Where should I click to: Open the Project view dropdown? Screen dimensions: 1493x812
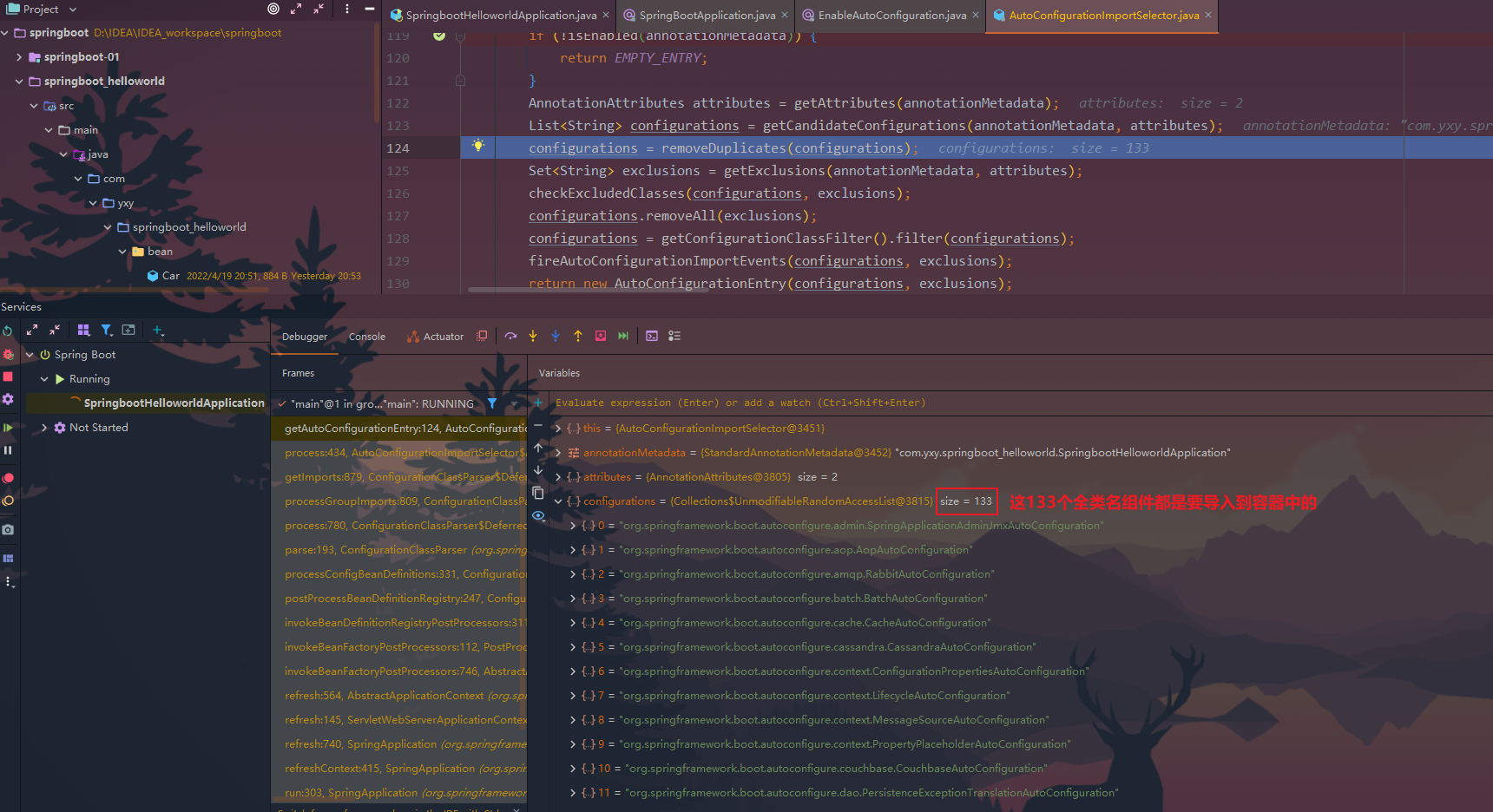pyautogui.click(x=73, y=10)
